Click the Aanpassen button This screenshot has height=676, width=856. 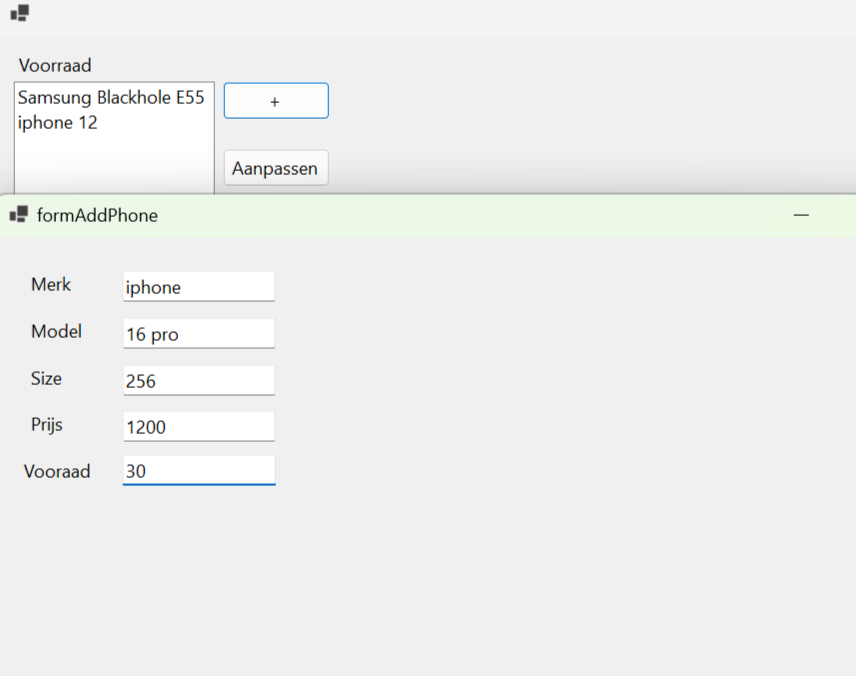(x=275, y=168)
